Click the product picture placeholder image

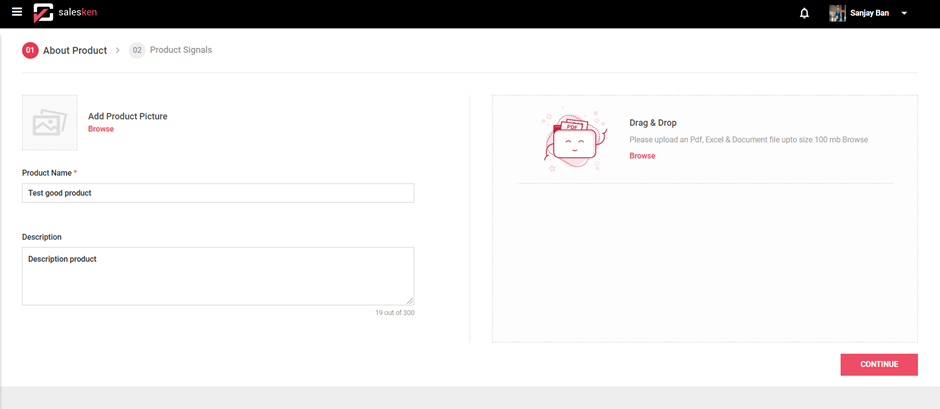click(50, 122)
